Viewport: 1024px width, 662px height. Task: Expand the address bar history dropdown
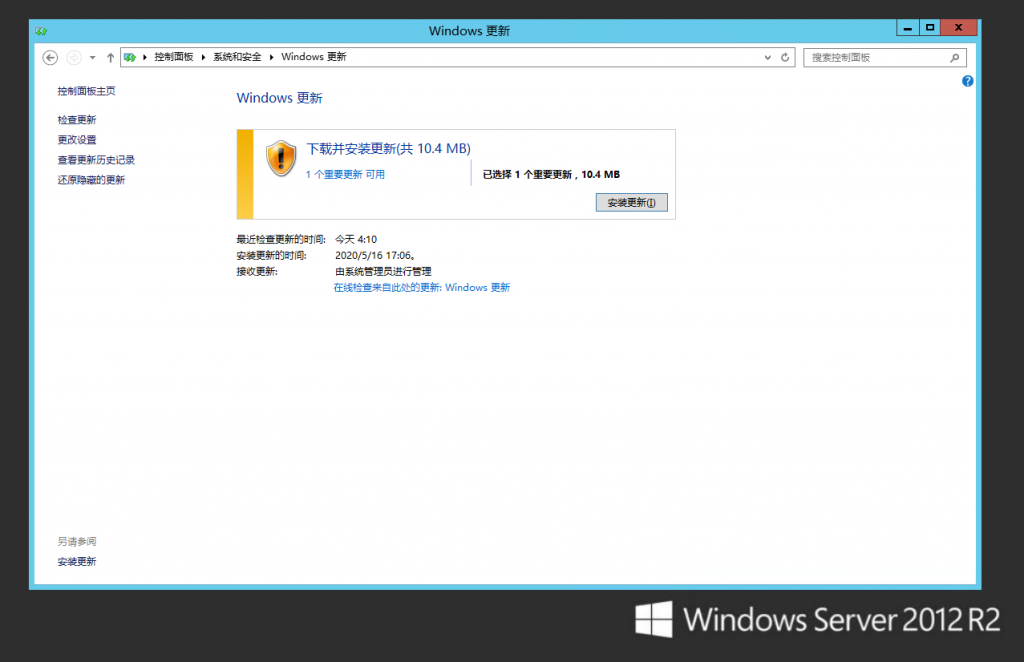pyautogui.click(x=769, y=58)
